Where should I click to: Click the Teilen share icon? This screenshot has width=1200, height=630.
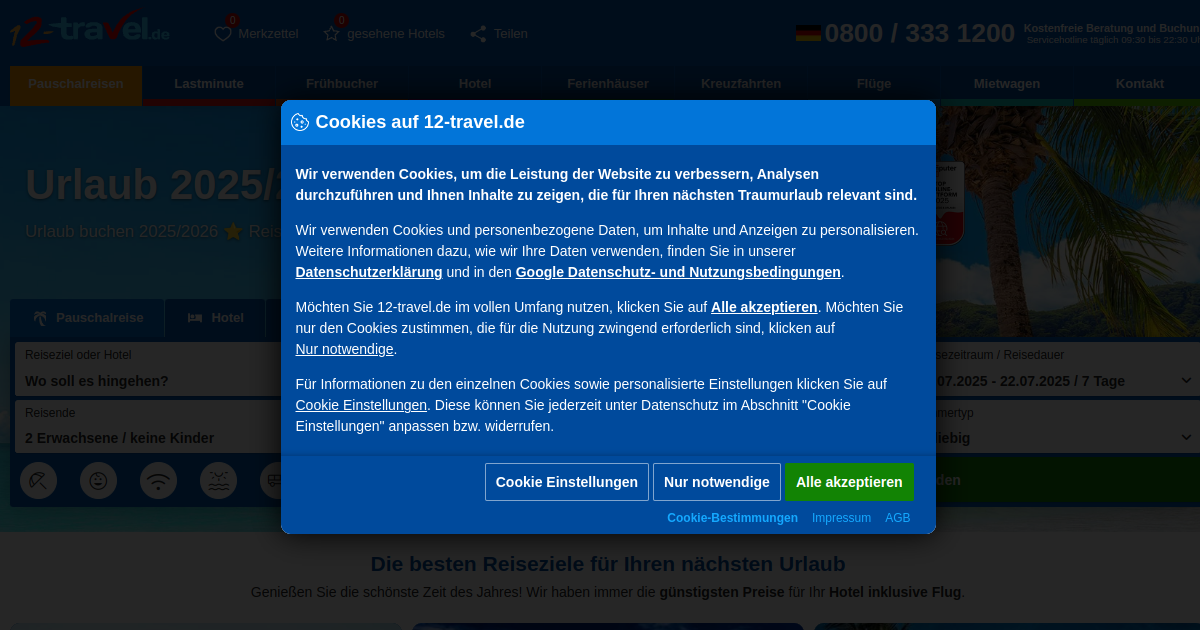coord(478,34)
